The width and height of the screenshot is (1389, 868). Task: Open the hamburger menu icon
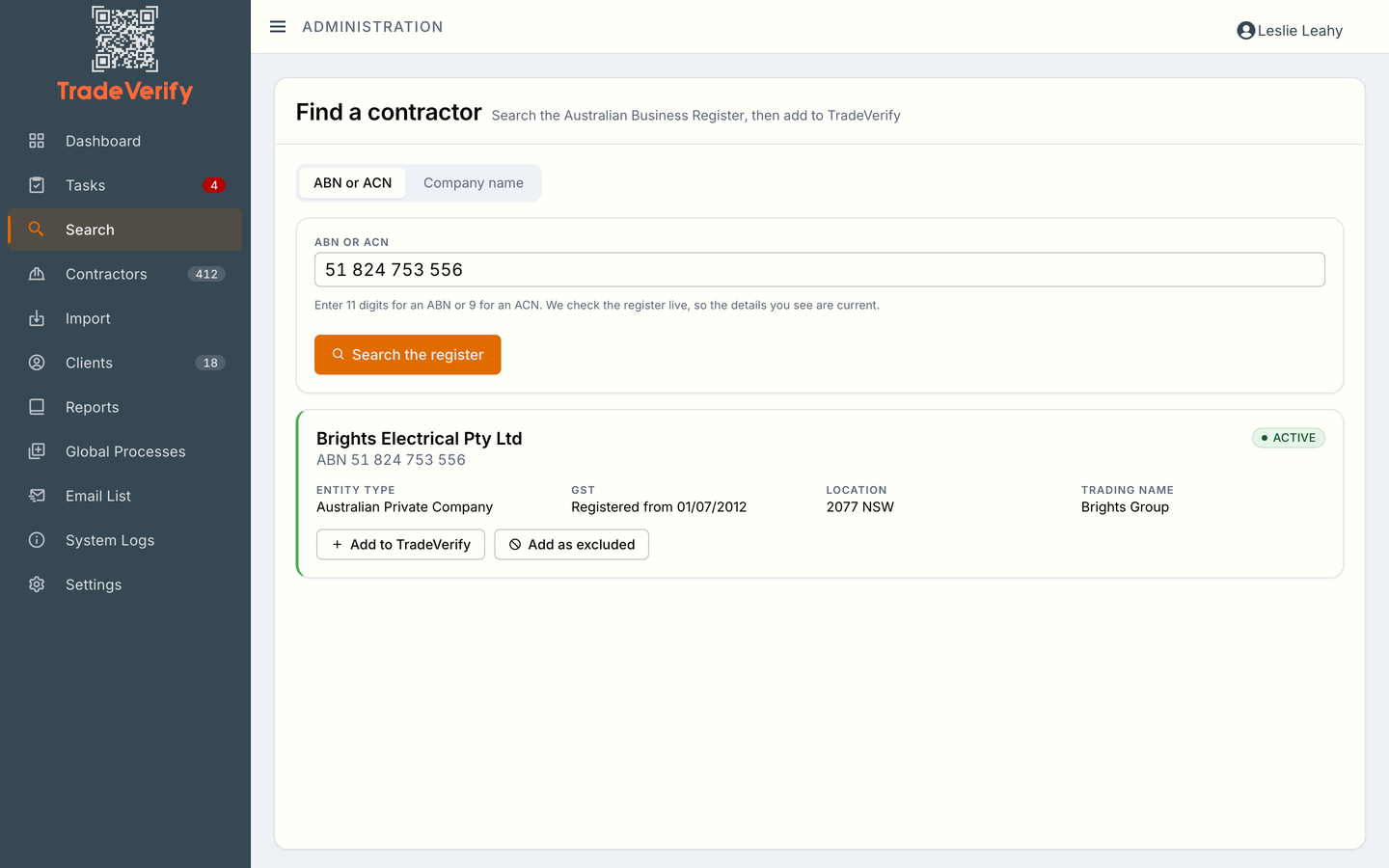278,27
